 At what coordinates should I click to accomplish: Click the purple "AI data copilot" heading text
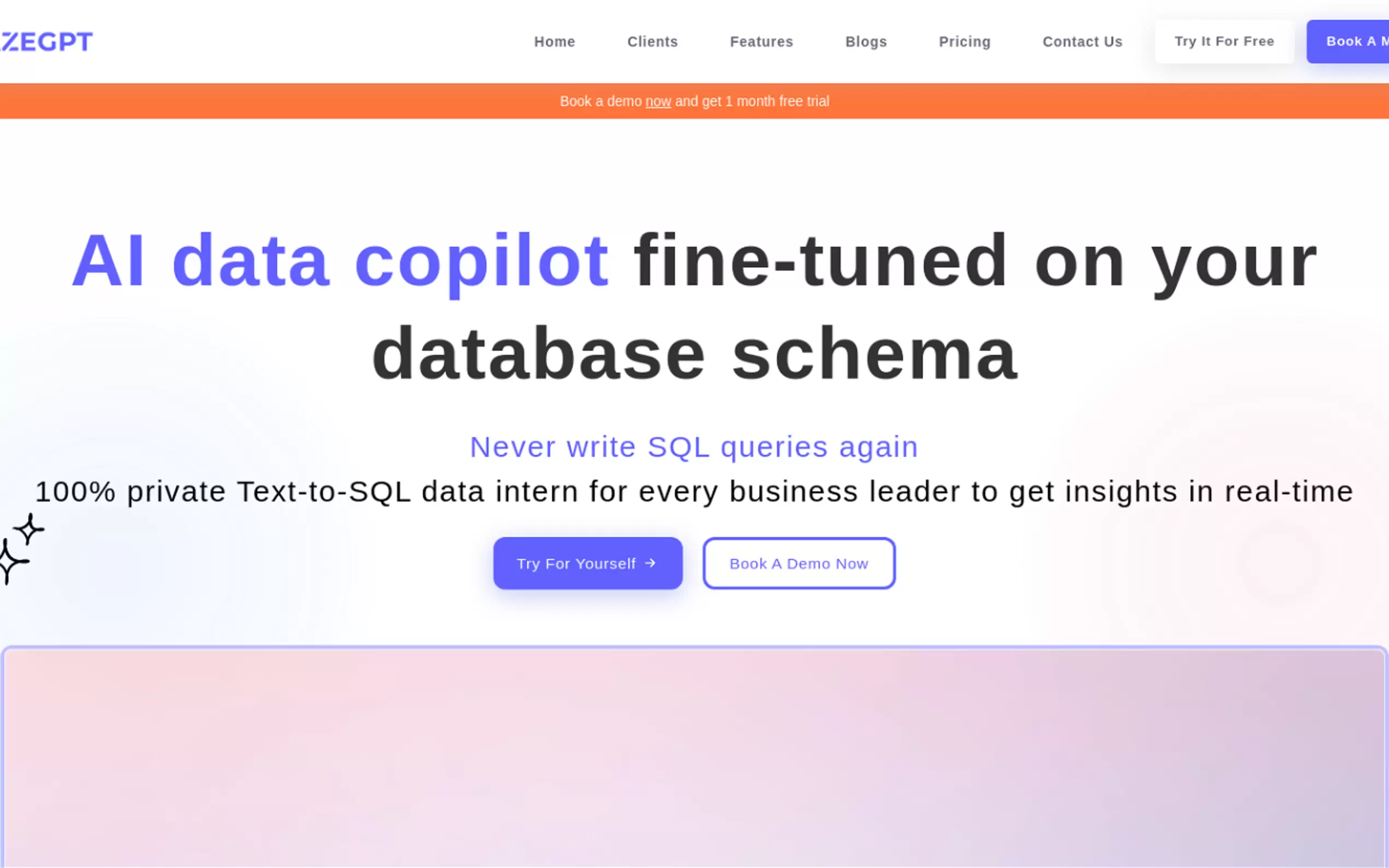[340, 261]
